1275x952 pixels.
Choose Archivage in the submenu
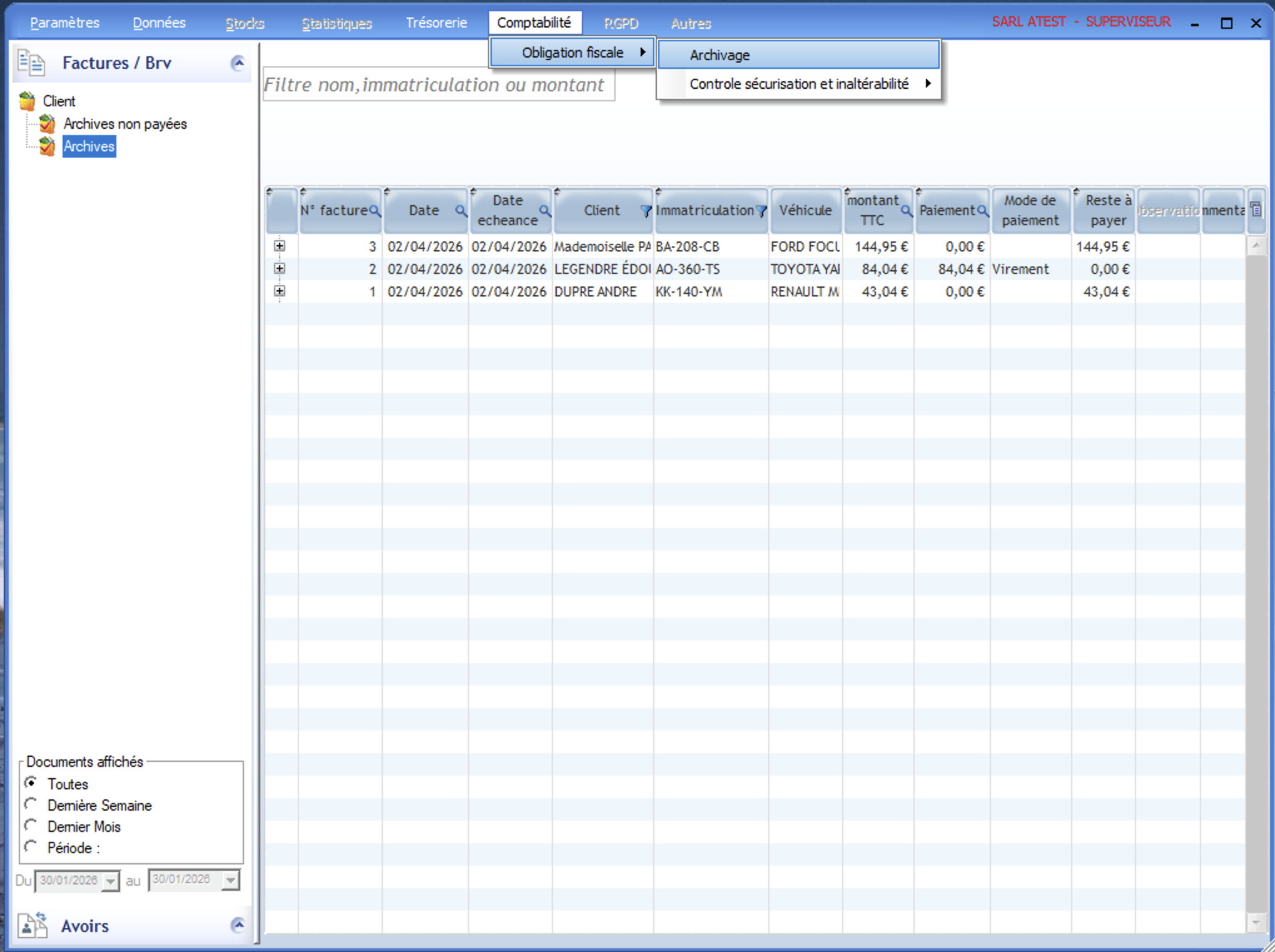pyautogui.click(x=719, y=55)
